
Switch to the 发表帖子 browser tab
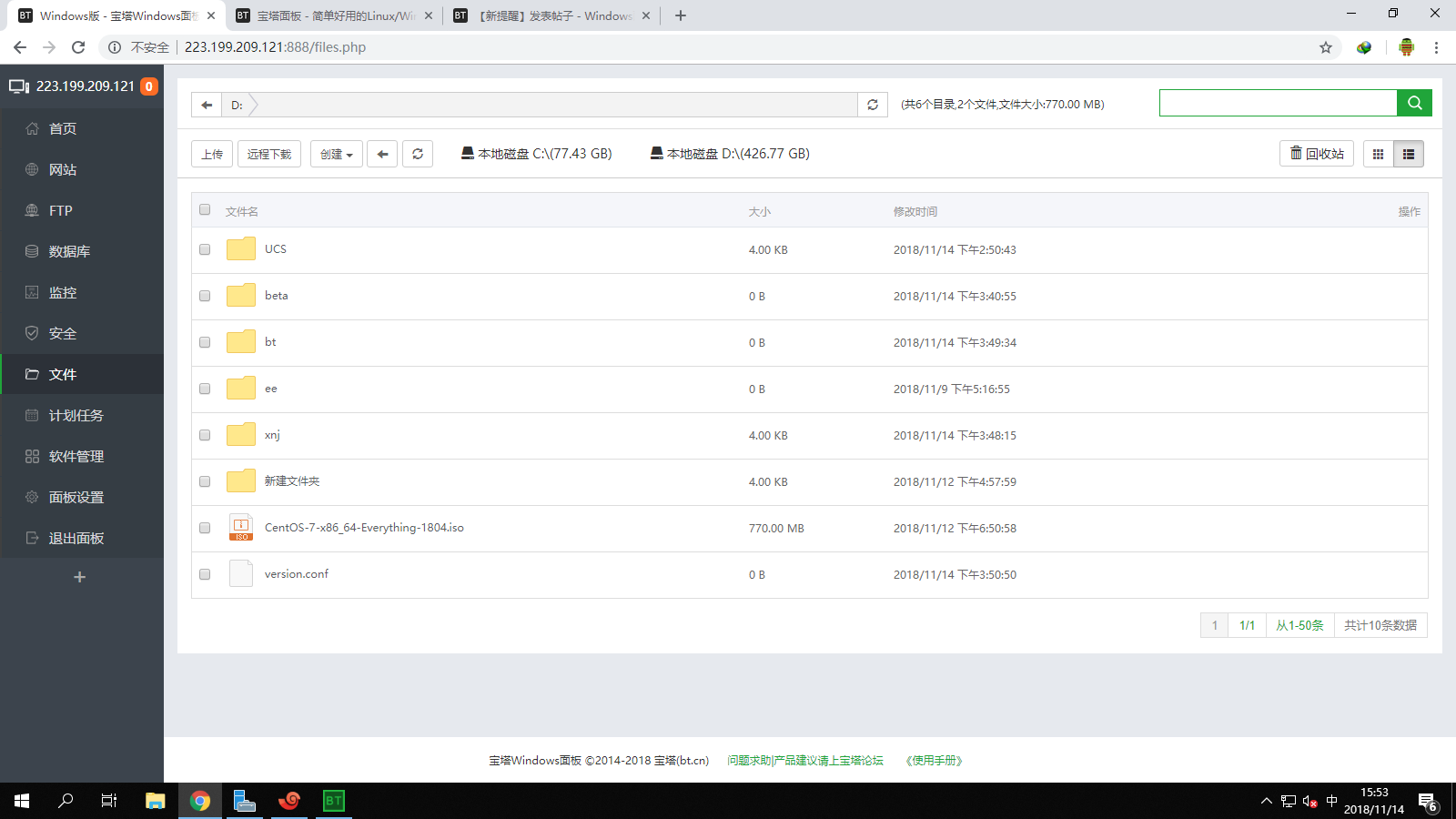coord(552,15)
